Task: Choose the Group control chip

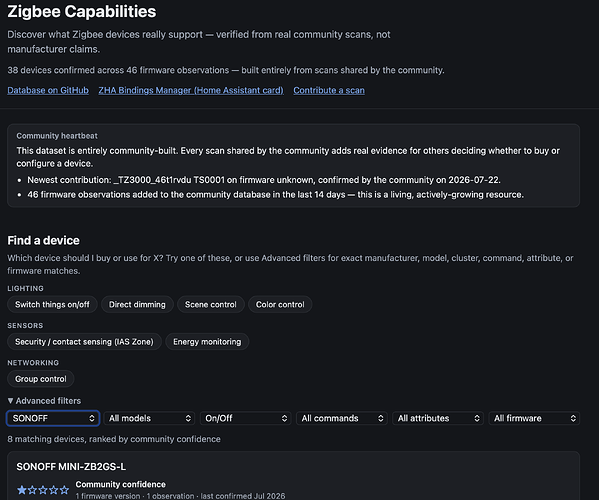Action: (x=40, y=379)
